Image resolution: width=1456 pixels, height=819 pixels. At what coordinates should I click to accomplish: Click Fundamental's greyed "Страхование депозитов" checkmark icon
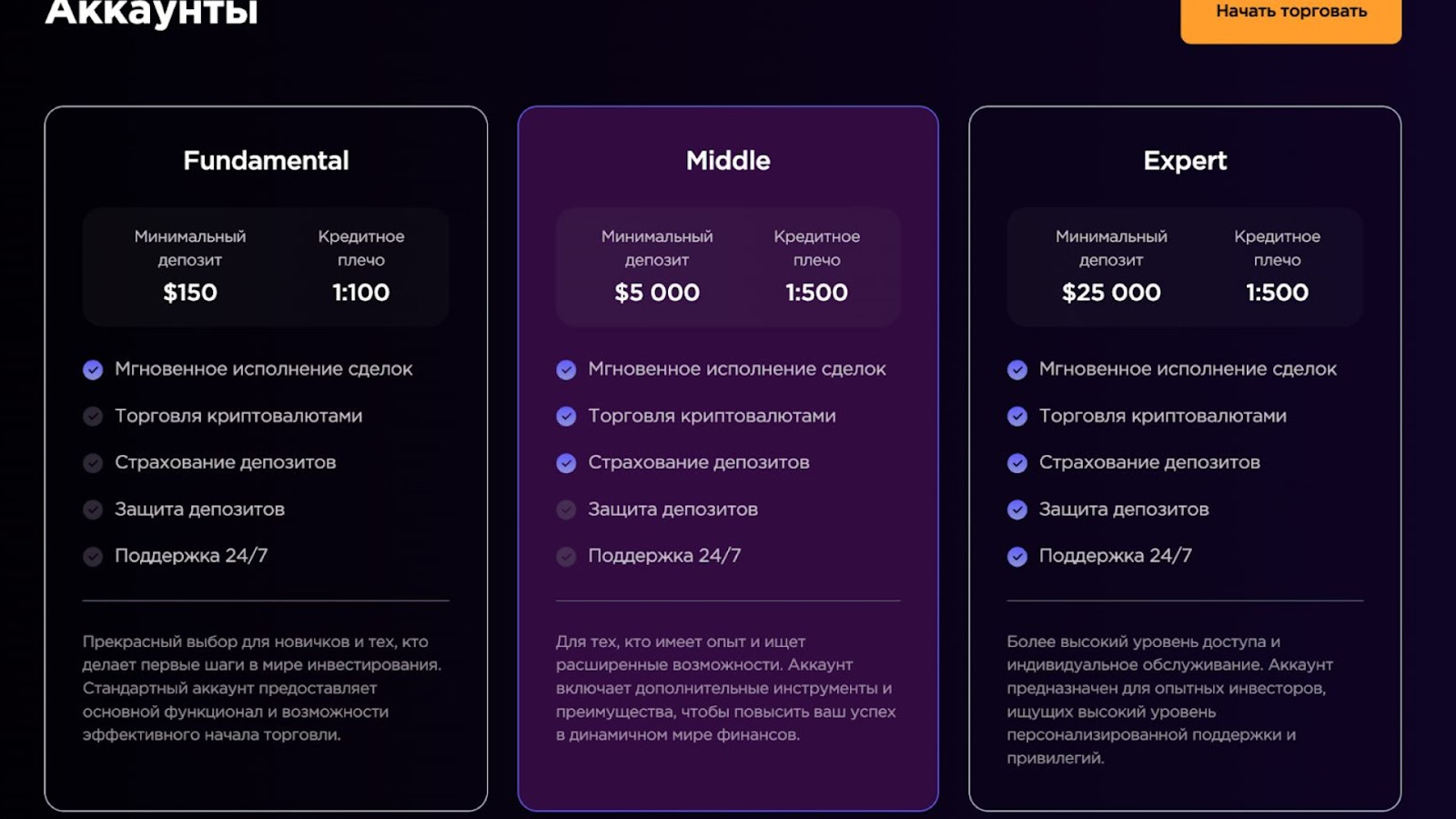93,463
